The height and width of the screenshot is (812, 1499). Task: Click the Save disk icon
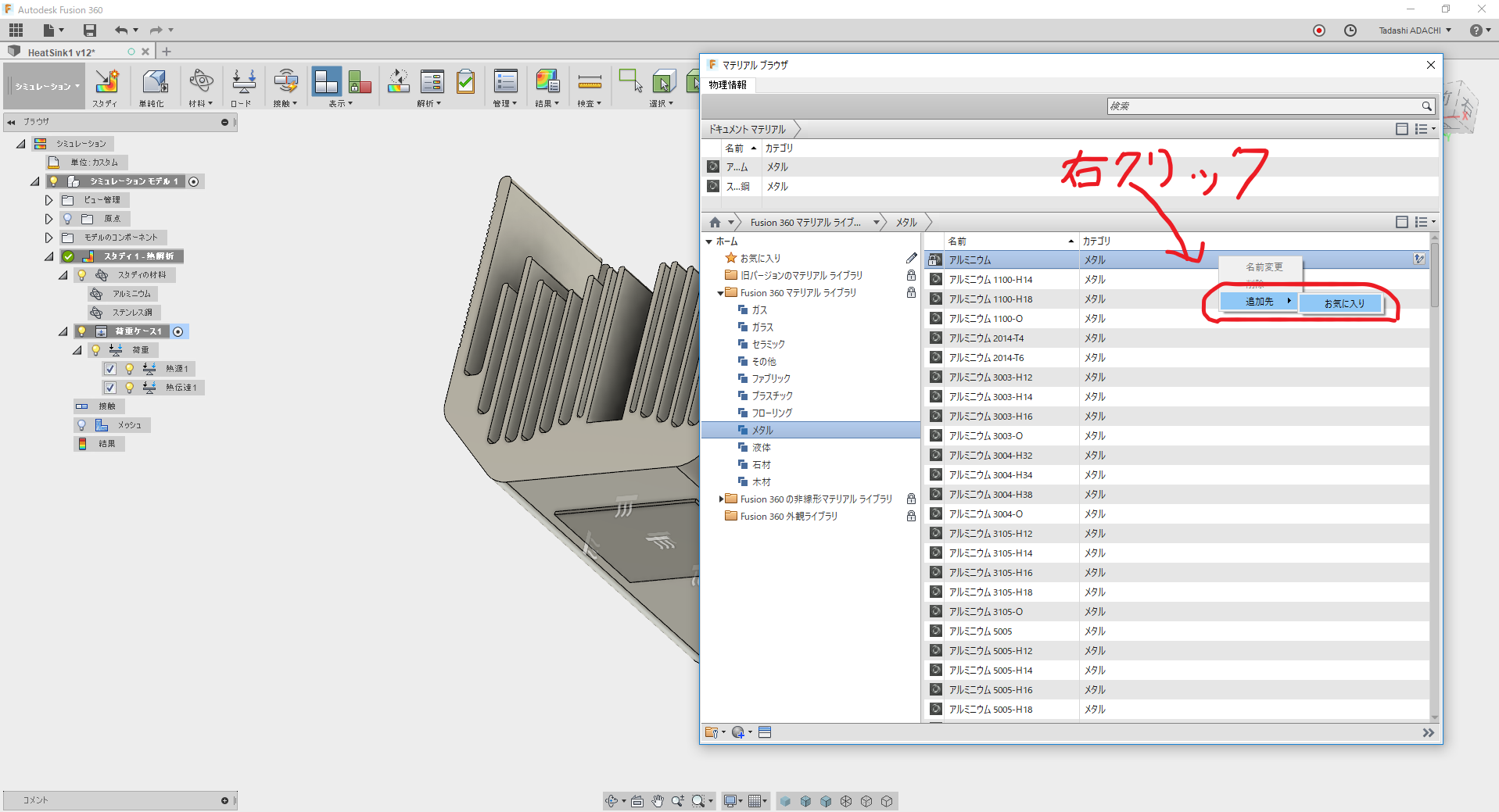[90, 30]
